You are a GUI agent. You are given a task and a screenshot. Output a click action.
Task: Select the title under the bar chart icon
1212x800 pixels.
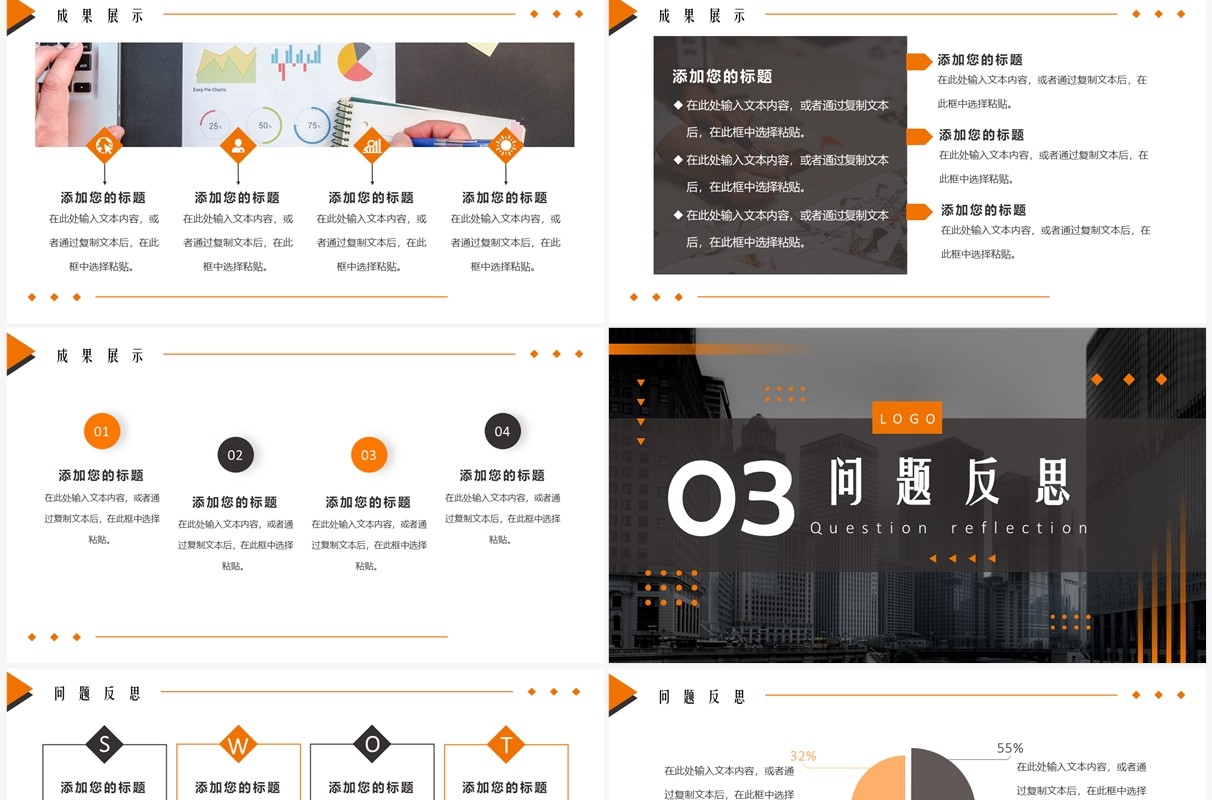[371, 198]
